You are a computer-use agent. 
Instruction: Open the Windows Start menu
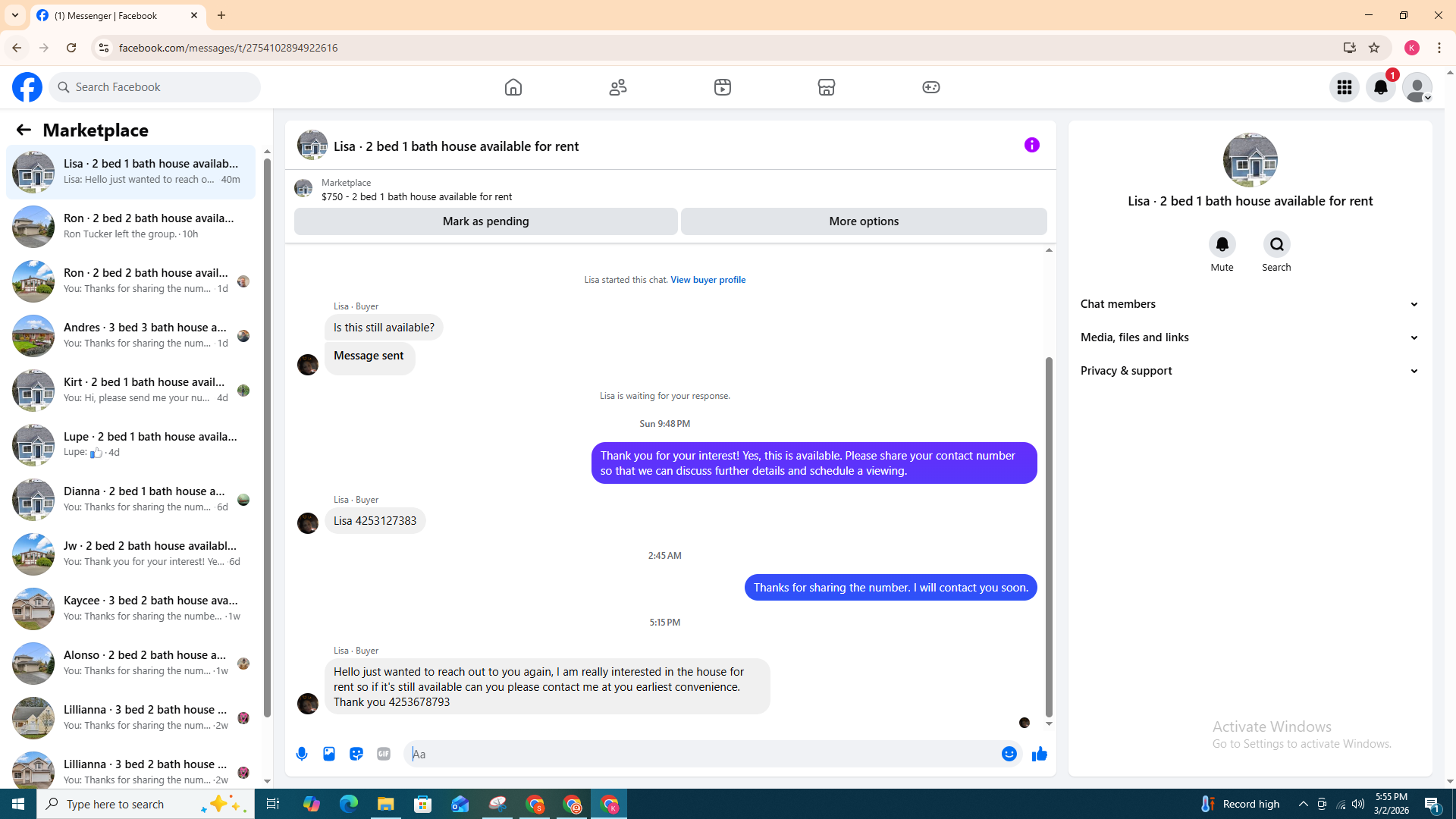click(18, 804)
